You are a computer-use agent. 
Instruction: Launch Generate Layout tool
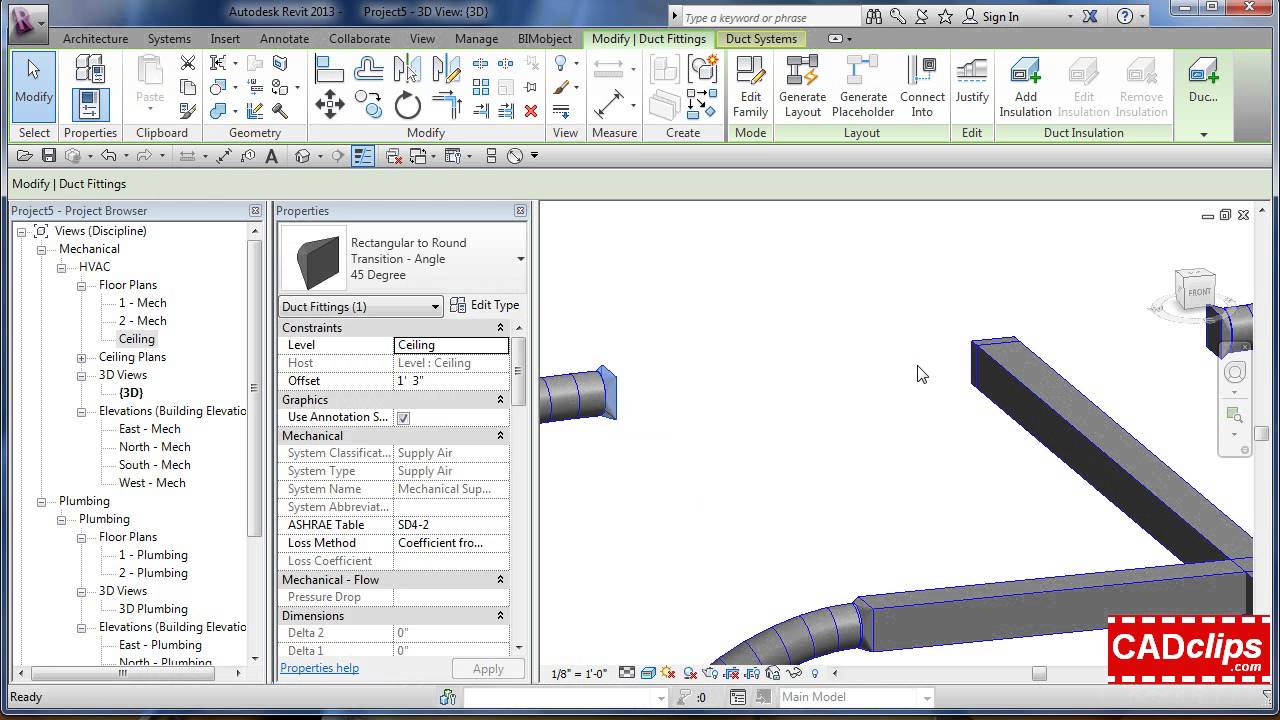[802, 86]
